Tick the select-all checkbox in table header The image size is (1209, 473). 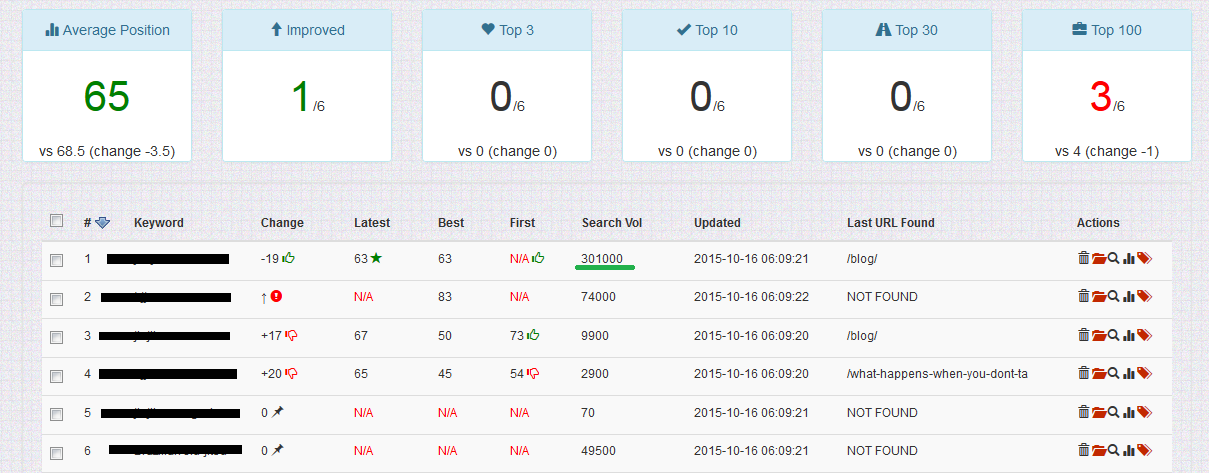57,221
